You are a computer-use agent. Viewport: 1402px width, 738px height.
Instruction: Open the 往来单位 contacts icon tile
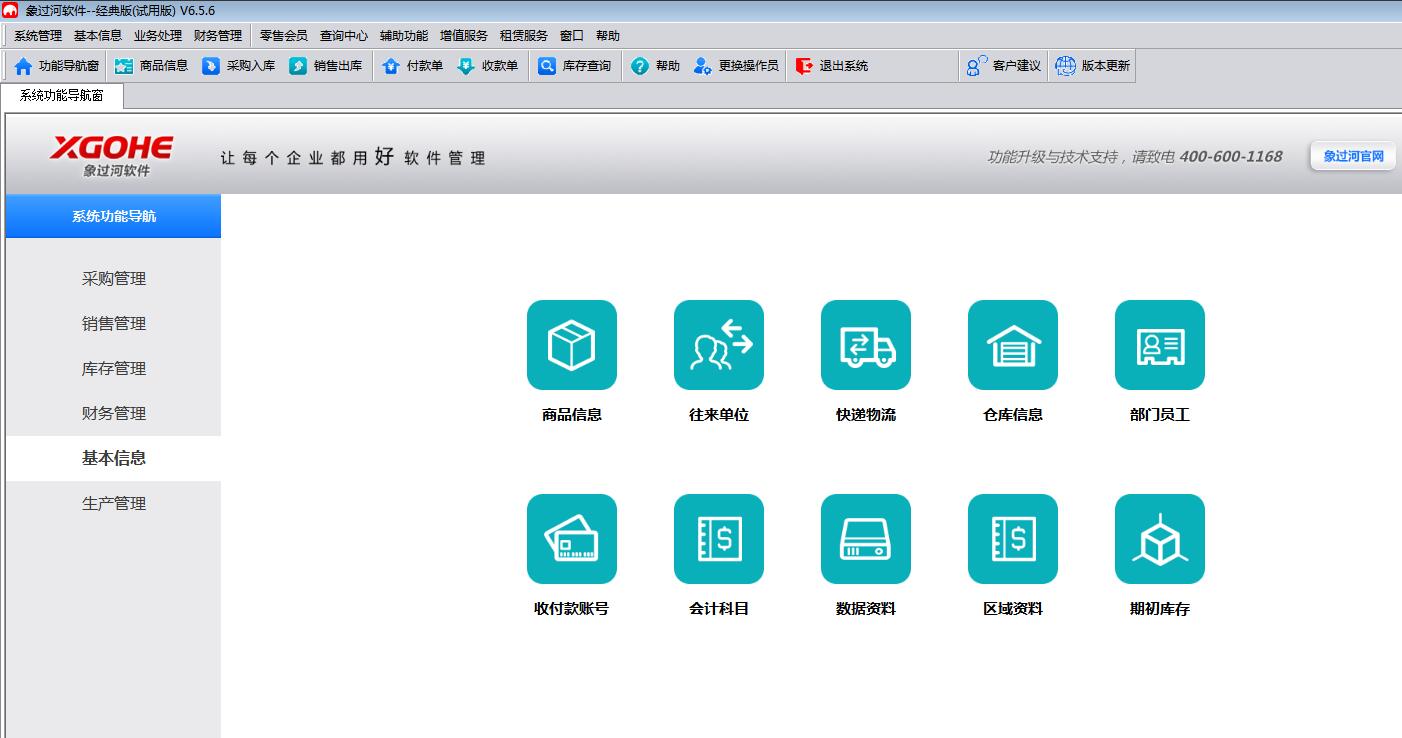[719, 345]
